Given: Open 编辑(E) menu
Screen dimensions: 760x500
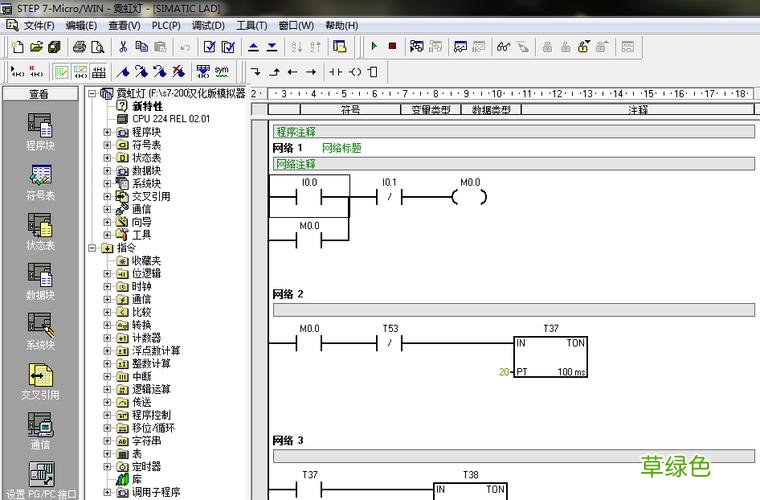Looking at the screenshot, I should click(x=81, y=26).
